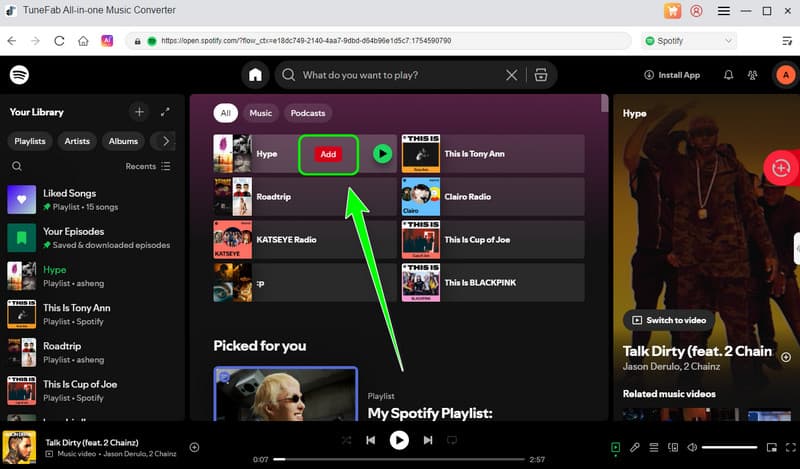
Task: Go to TuneFab home page icon
Action: pyautogui.click(x=83, y=41)
